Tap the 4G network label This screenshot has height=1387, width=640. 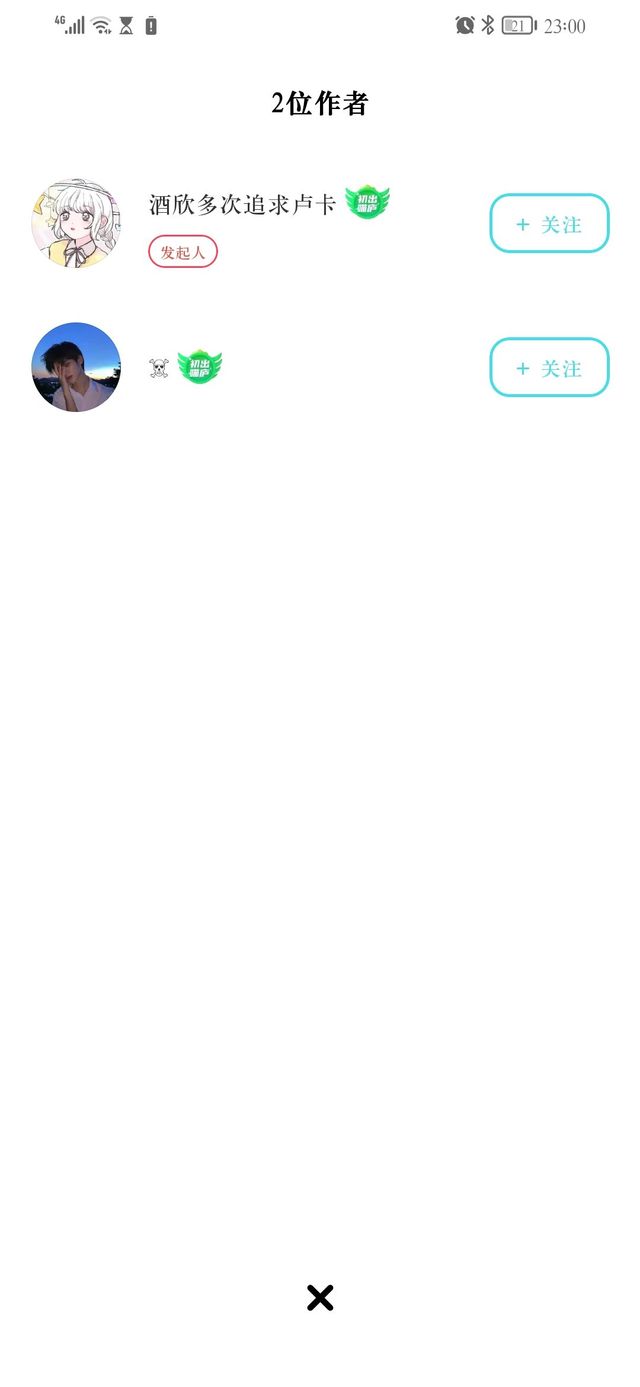point(60,20)
